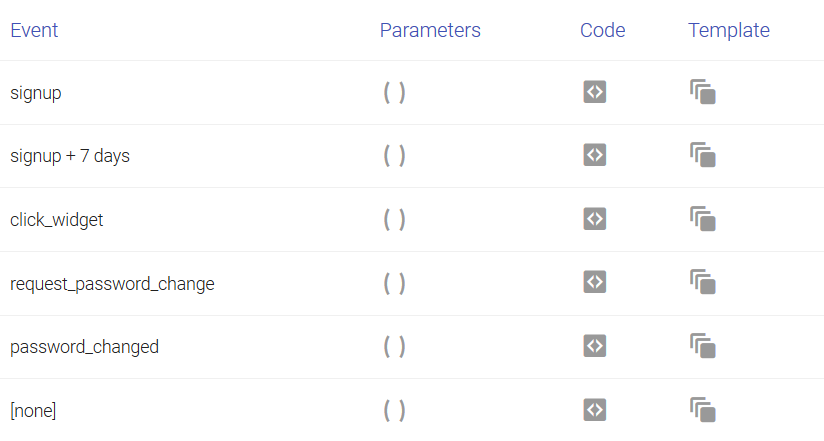This screenshot has width=824, height=441.
Task: Sort by the Event column header
Action: pos(34,30)
